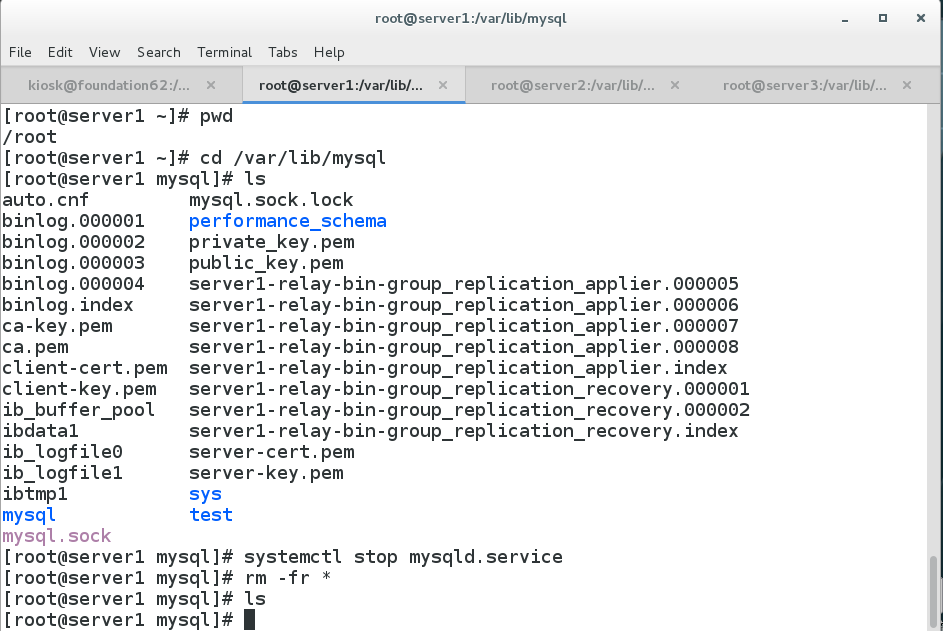Screen dimensions: 943x631
Task: Click the client-cert.pem file name
Action: 85,368
